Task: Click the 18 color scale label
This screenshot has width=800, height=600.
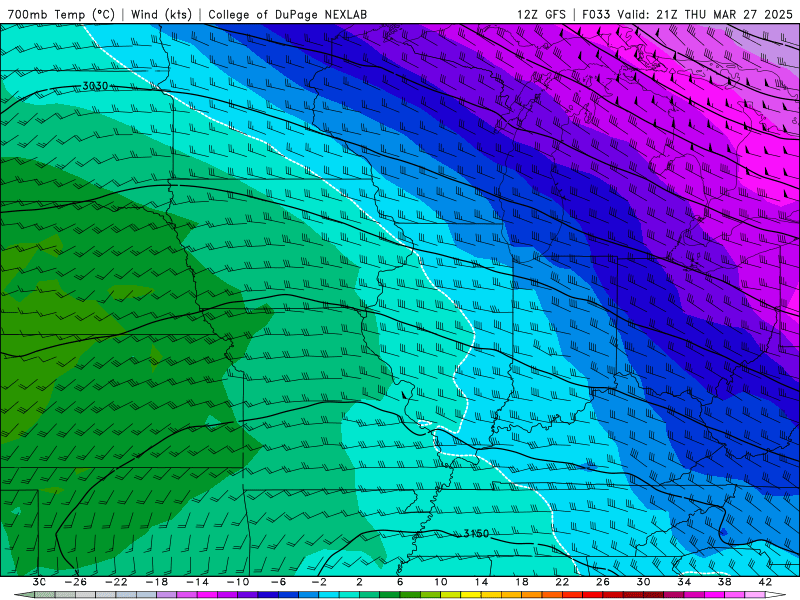Action: (521, 582)
